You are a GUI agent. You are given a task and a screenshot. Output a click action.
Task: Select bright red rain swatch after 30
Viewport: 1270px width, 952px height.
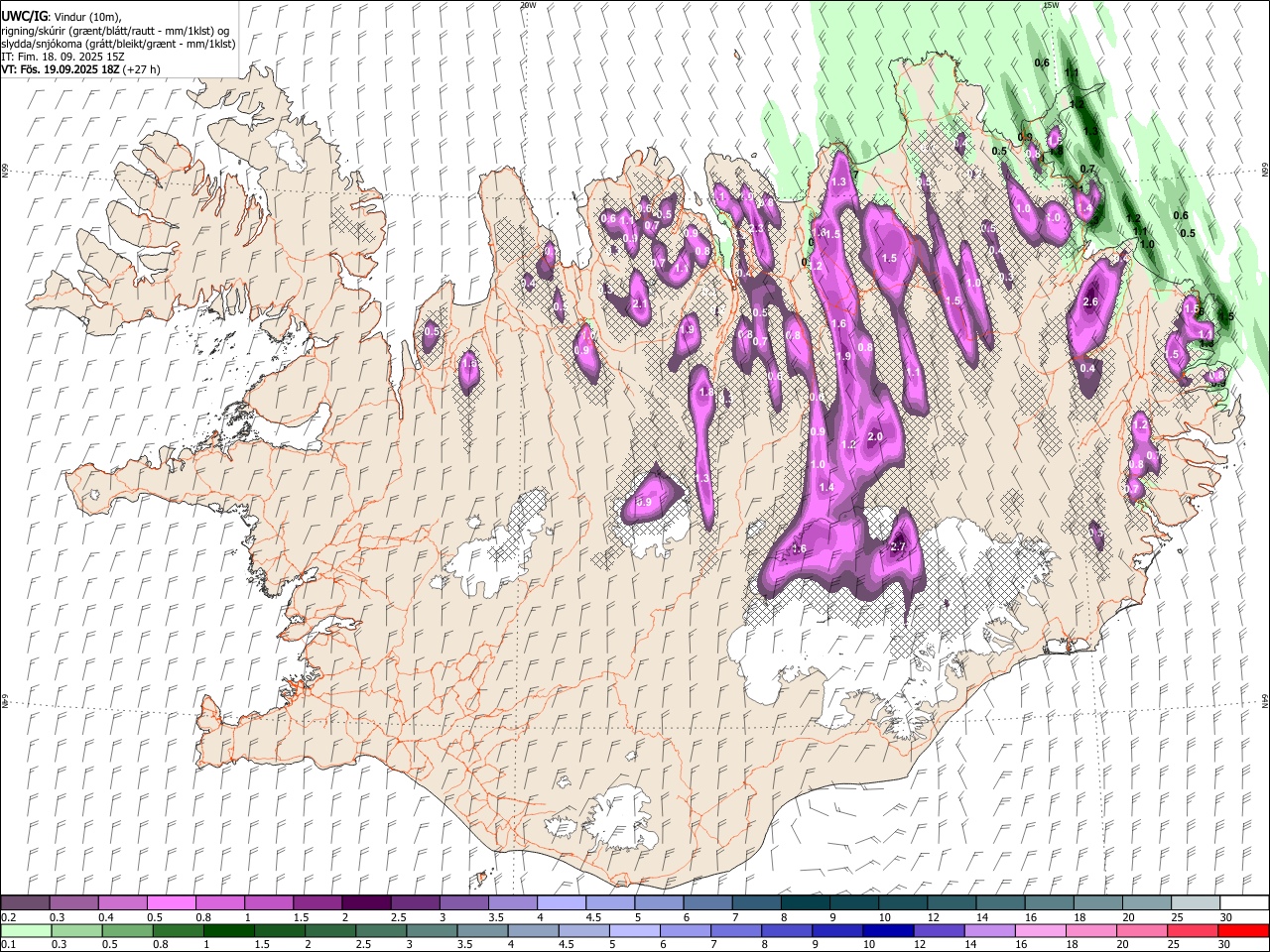pyautogui.click(x=1242, y=931)
